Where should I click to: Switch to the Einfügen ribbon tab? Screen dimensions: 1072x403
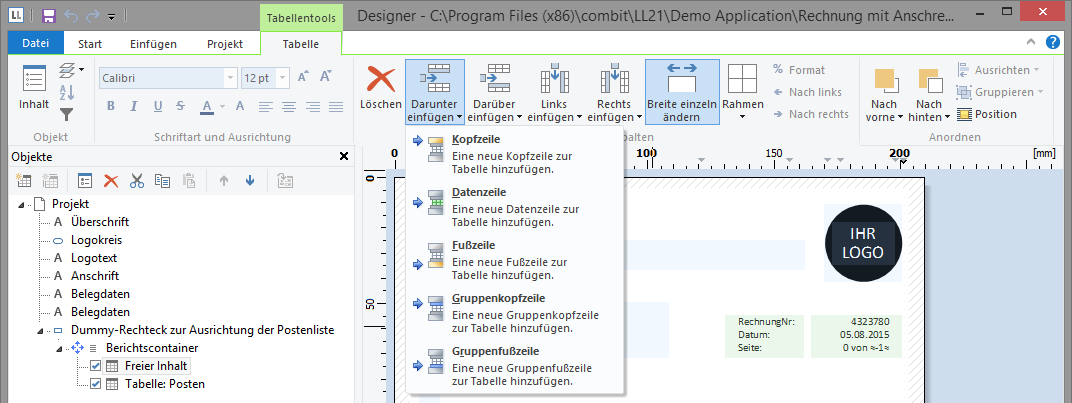154,44
